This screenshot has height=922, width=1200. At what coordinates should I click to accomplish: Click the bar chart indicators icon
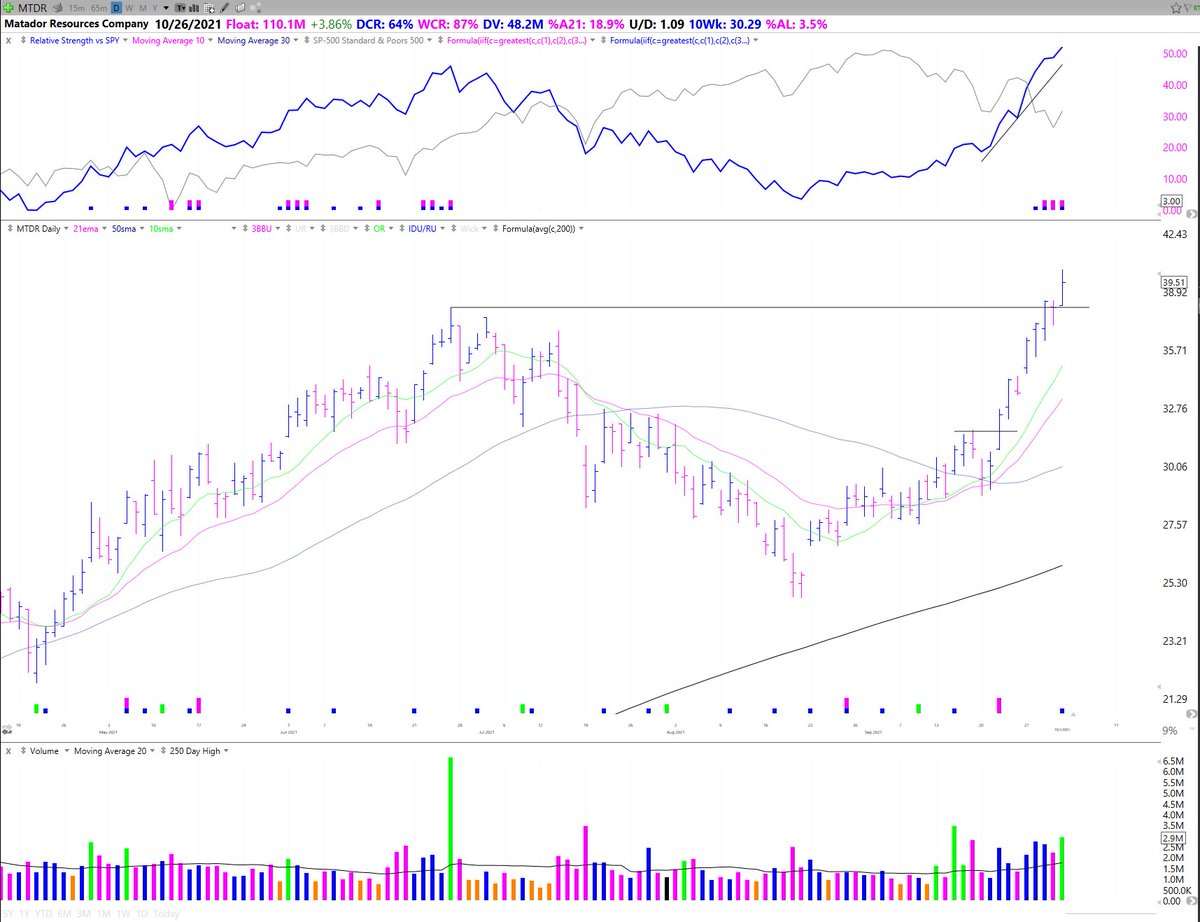[x=194, y=8]
